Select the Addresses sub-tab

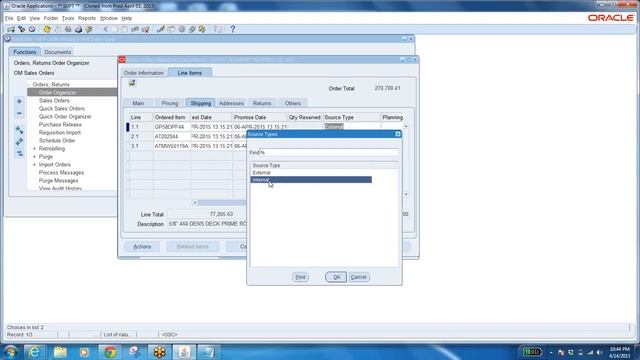(x=231, y=103)
